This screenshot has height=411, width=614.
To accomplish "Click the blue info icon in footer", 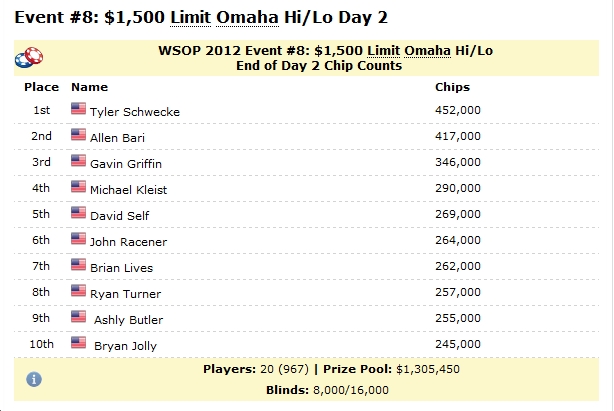I will pos(34,379).
